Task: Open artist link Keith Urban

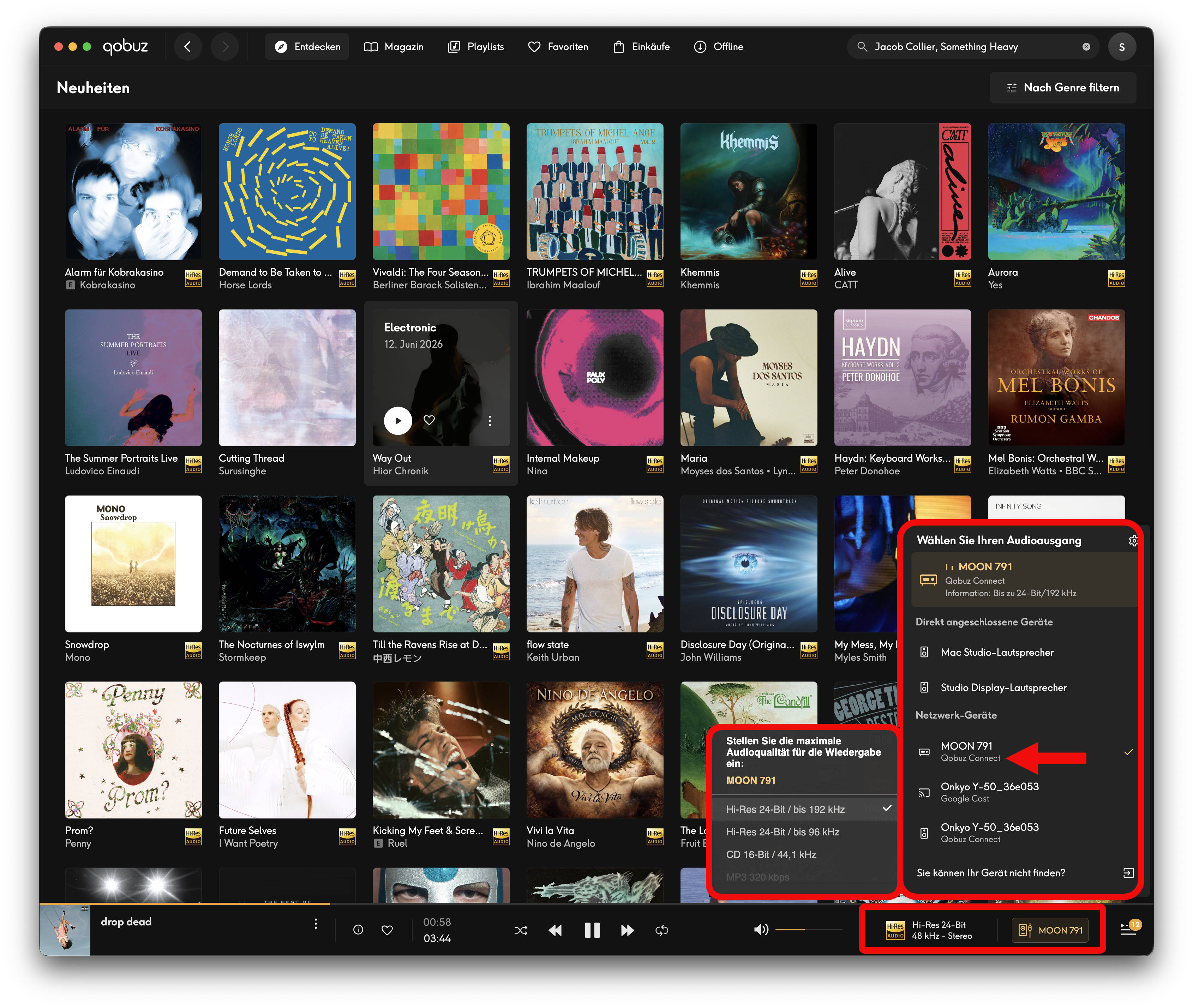Action: coord(553,657)
